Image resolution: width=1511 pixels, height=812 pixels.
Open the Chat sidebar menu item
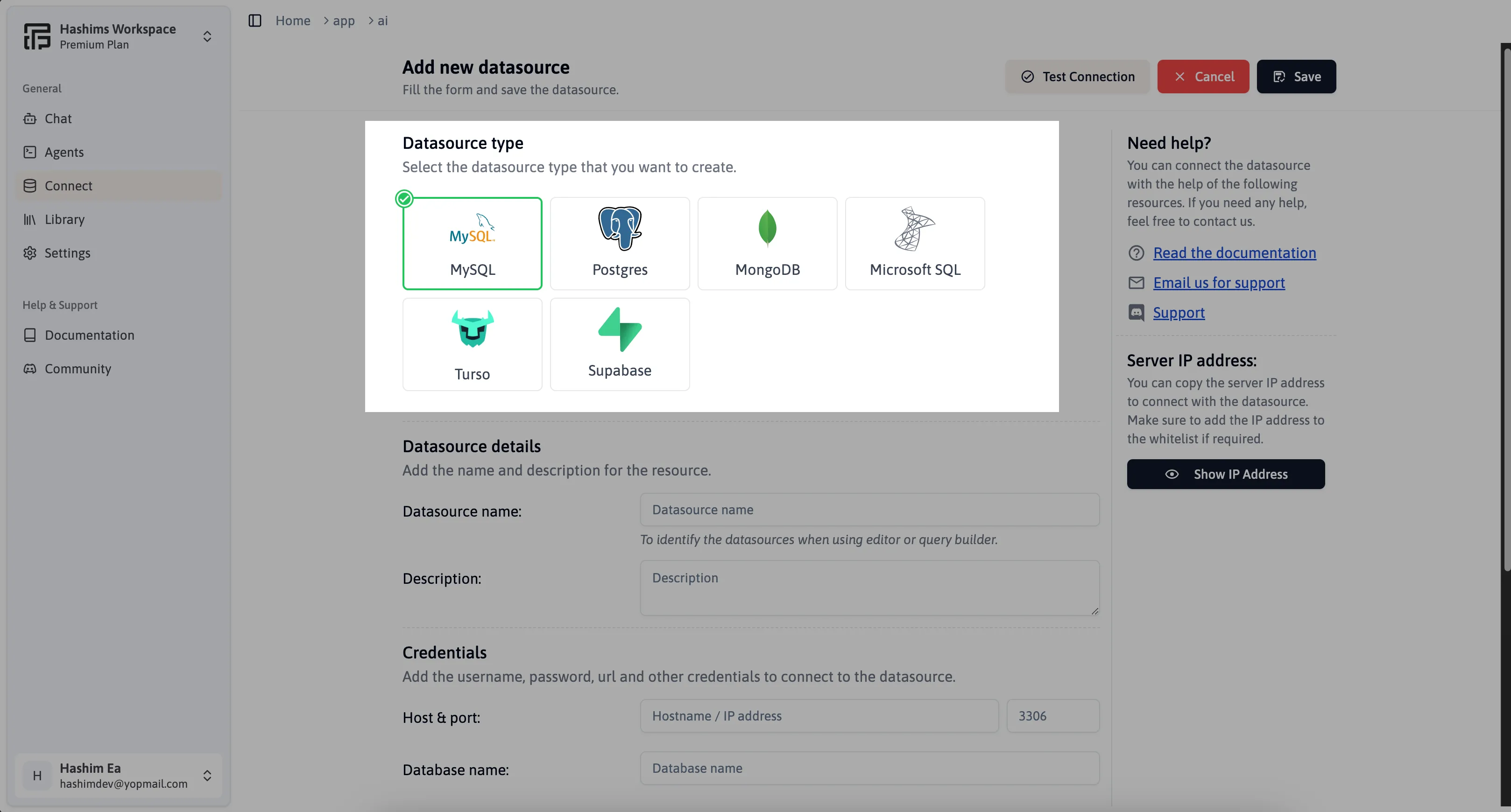(x=57, y=119)
